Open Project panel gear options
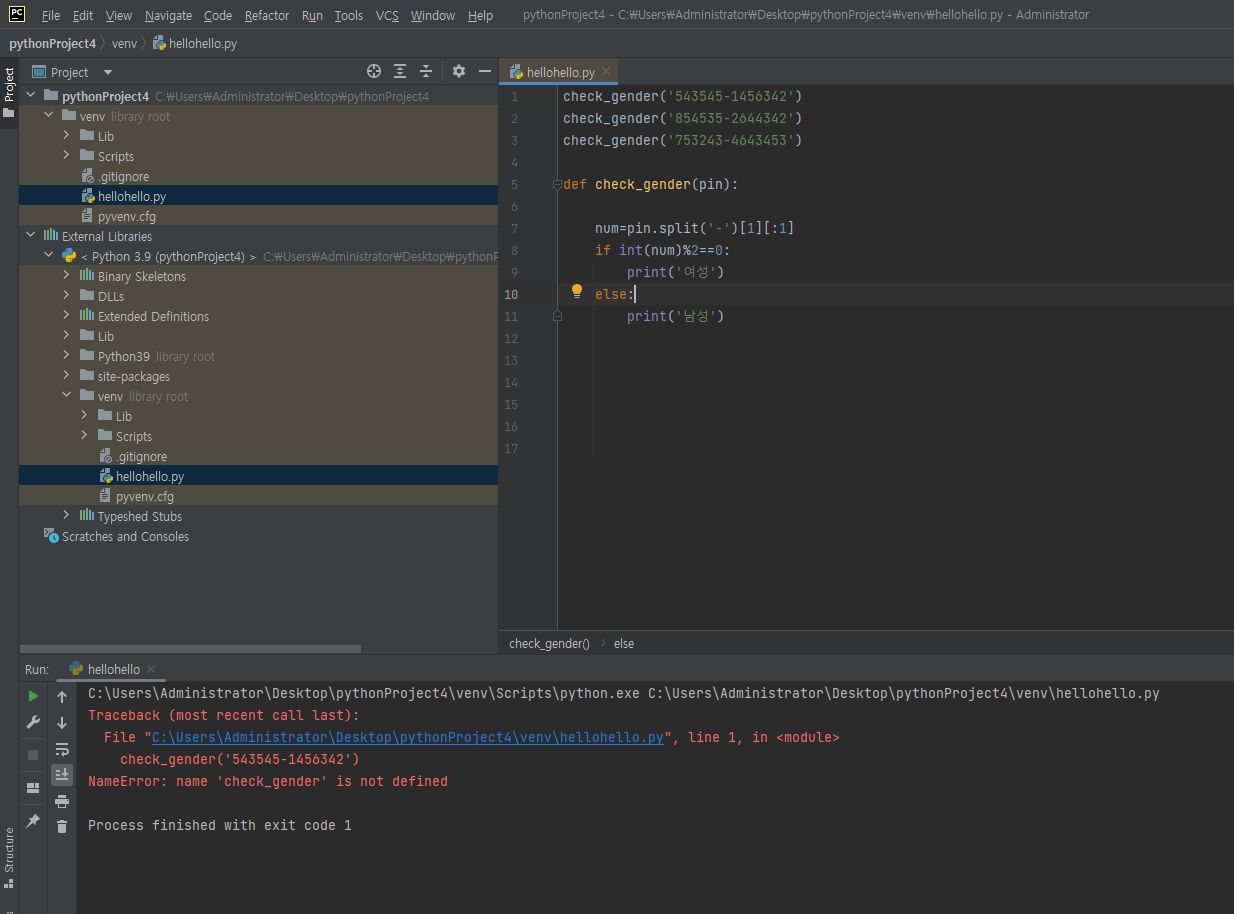 pos(459,71)
